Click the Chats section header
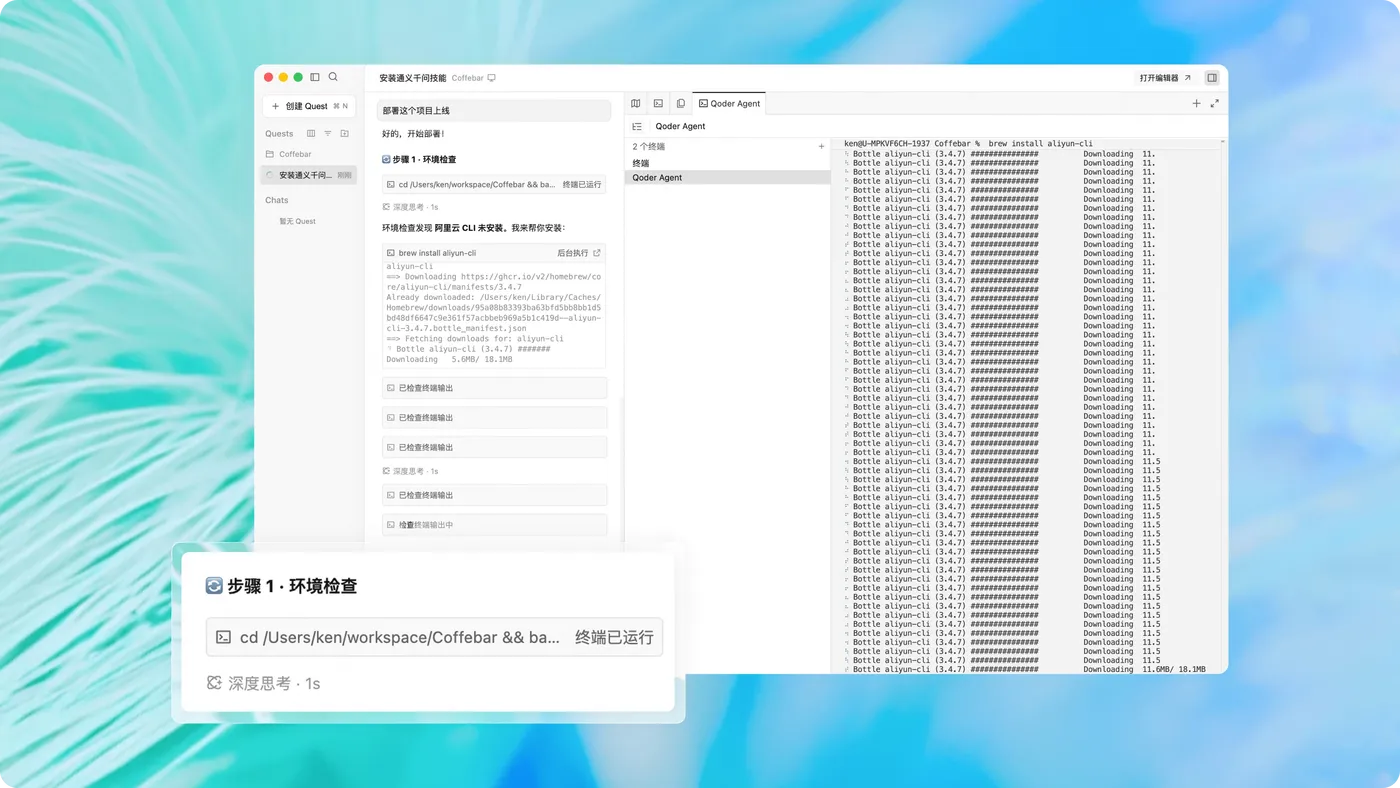Screen dimensions: 1400x788 [277, 200]
